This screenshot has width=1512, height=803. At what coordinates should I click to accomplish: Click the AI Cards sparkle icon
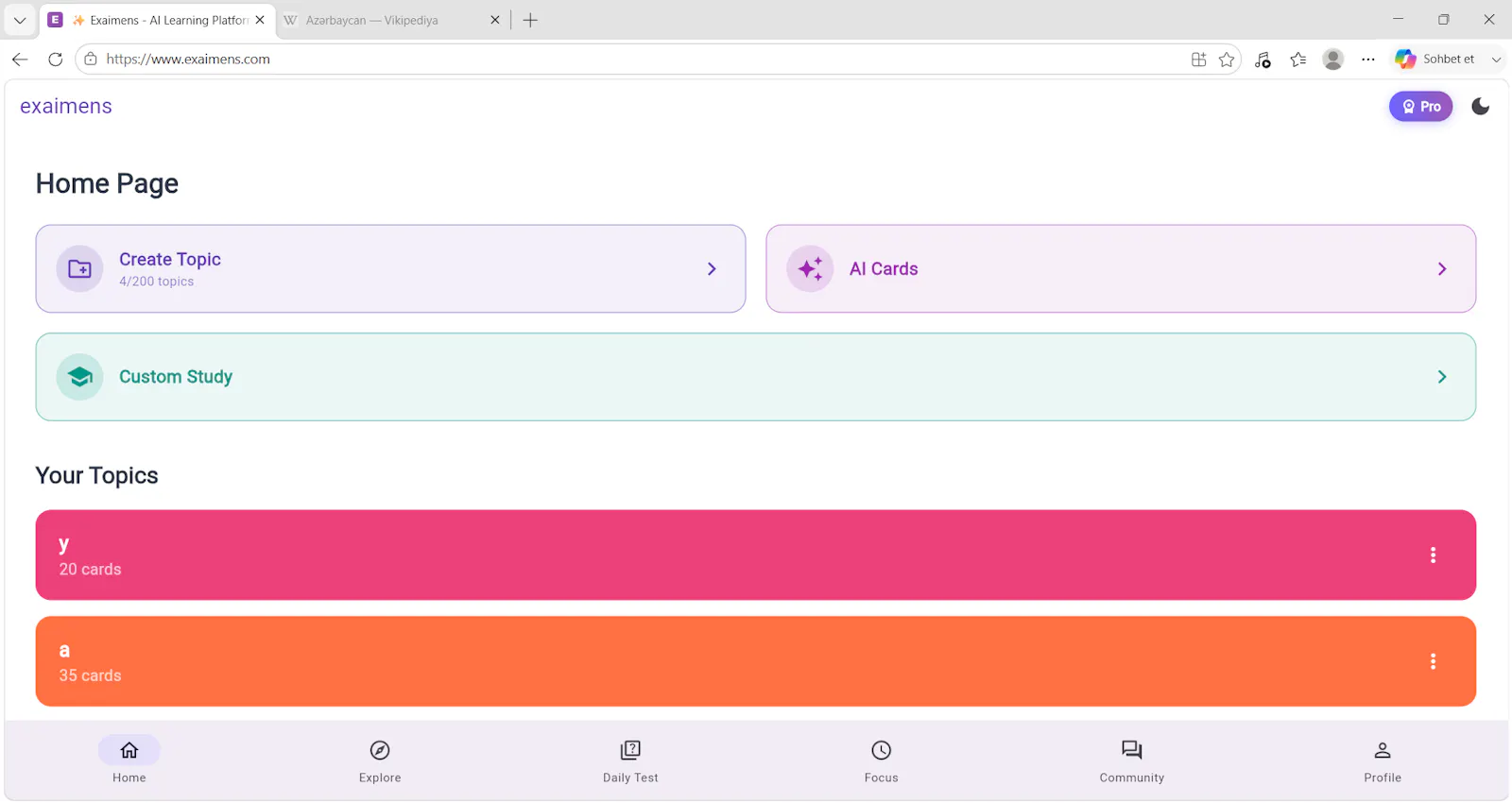(810, 269)
